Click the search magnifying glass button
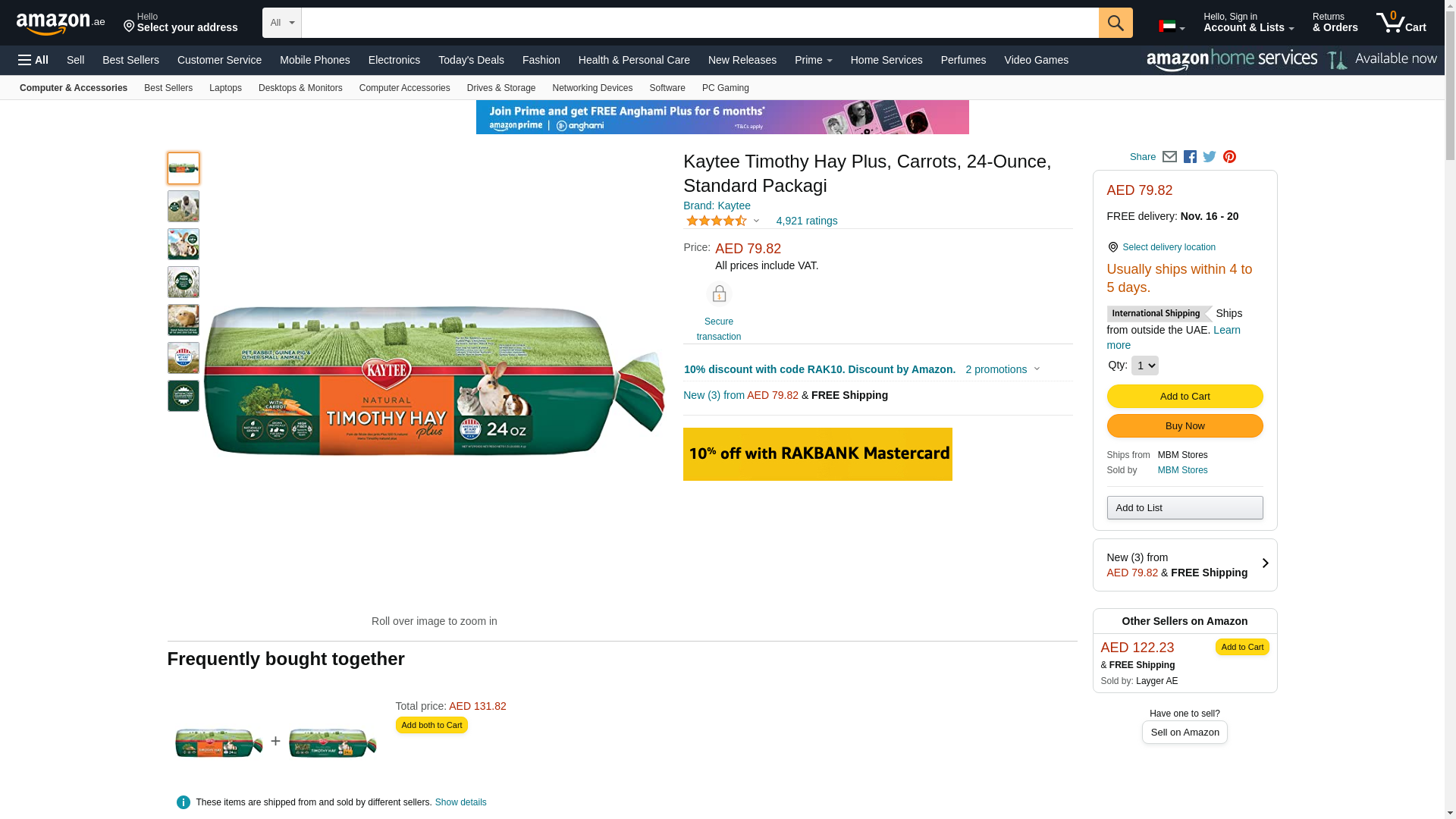This screenshot has width=1456, height=819. 1115,23
